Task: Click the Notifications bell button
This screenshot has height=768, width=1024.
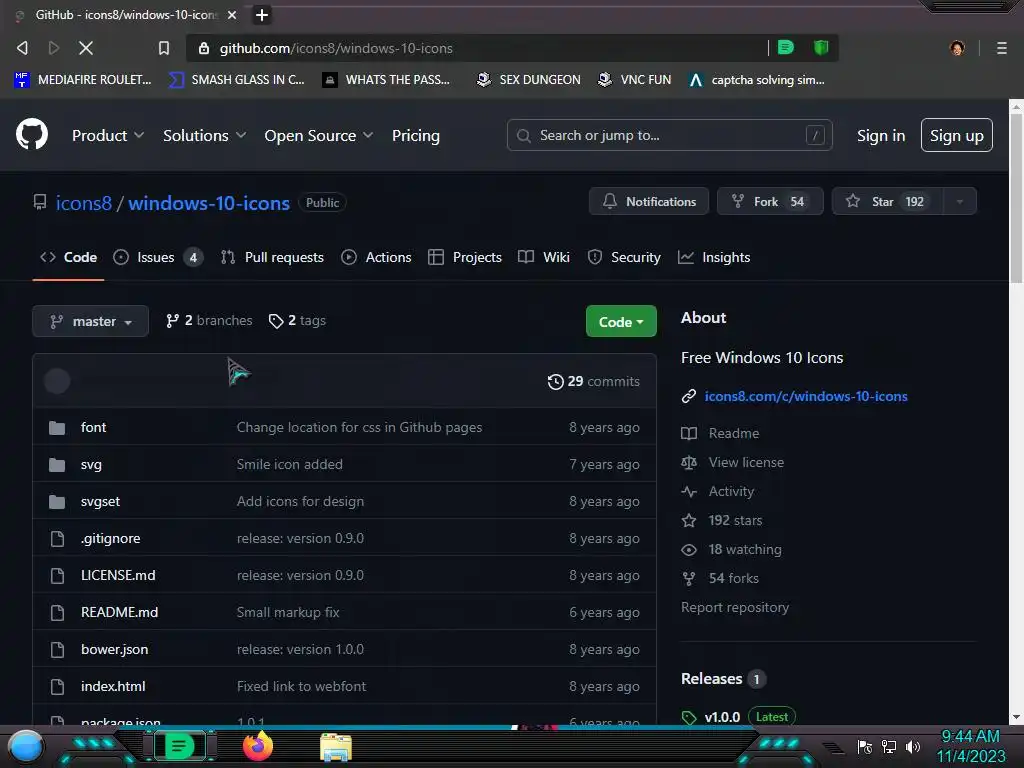Action: click(x=648, y=201)
